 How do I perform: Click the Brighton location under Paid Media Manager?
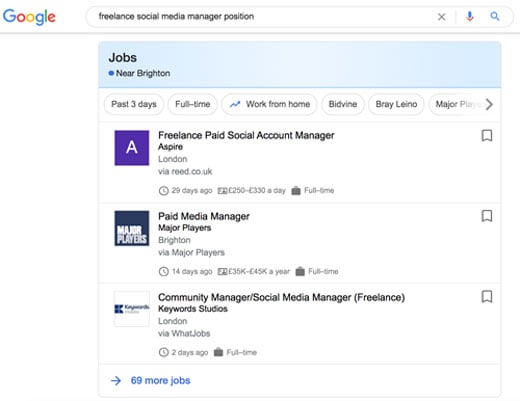point(174,240)
